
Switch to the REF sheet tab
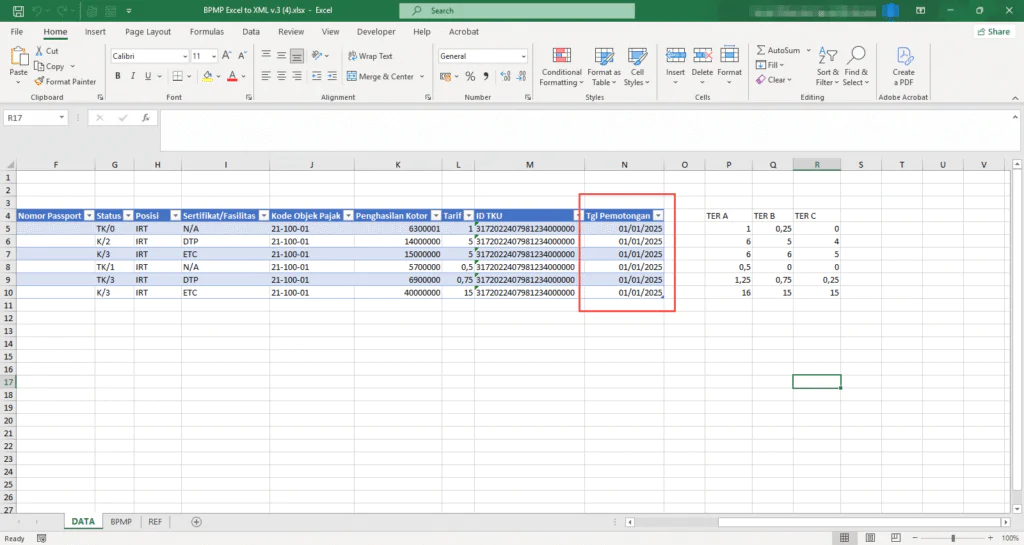[155, 522]
